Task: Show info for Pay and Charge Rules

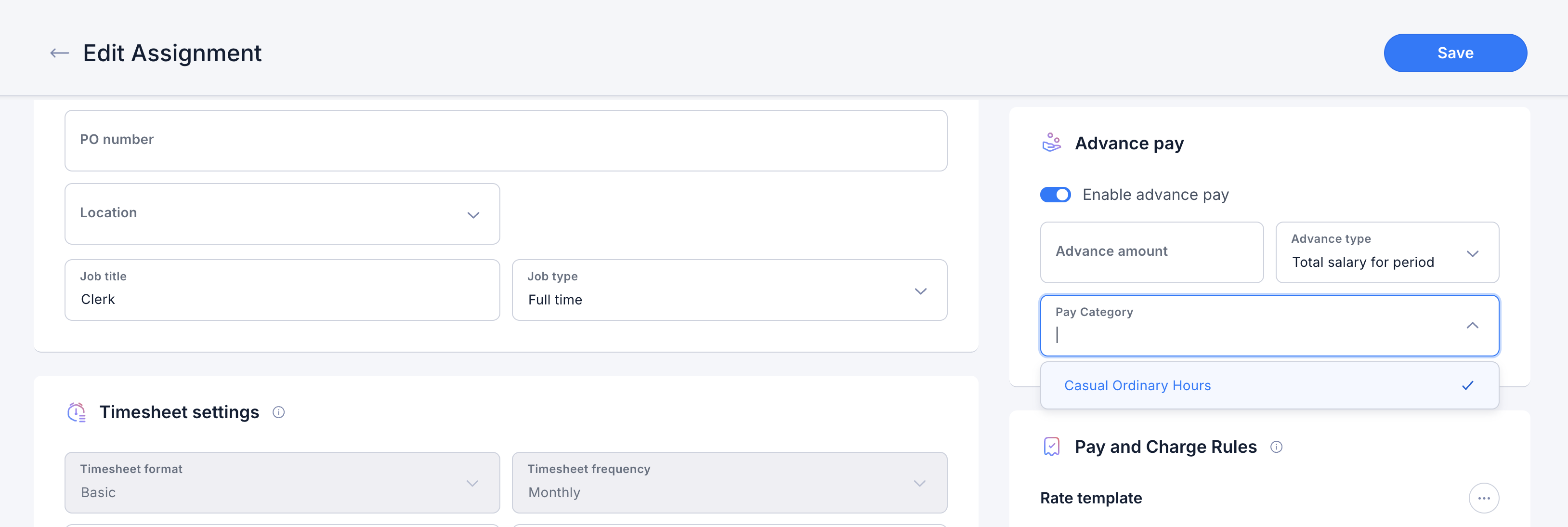Action: [1277, 448]
